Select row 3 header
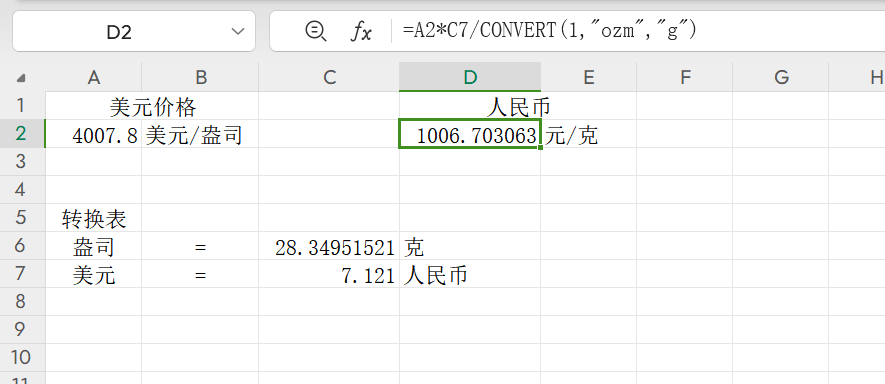 [22, 162]
